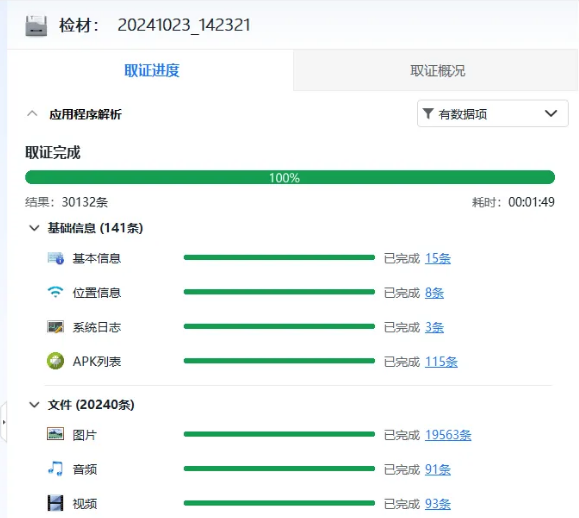This screenshot has width=579, height=518.
Task: Click the APK列表 android icon
Action: 55,361
